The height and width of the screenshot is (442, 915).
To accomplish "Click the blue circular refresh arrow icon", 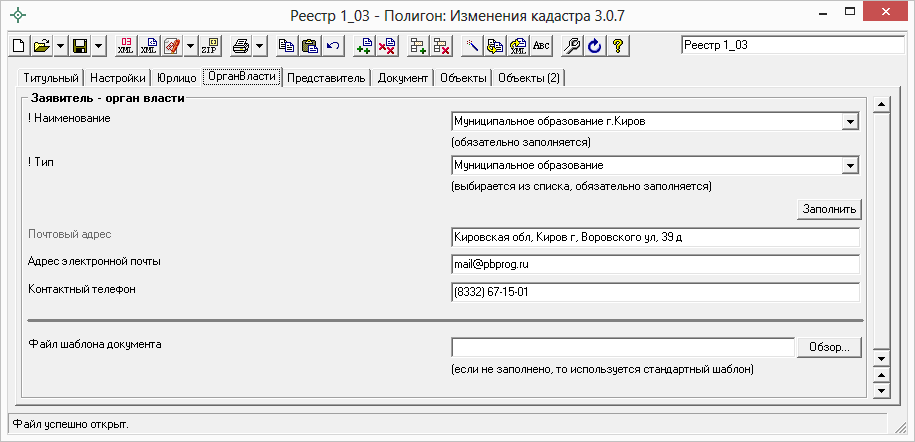I will click(x=595, y=46).
